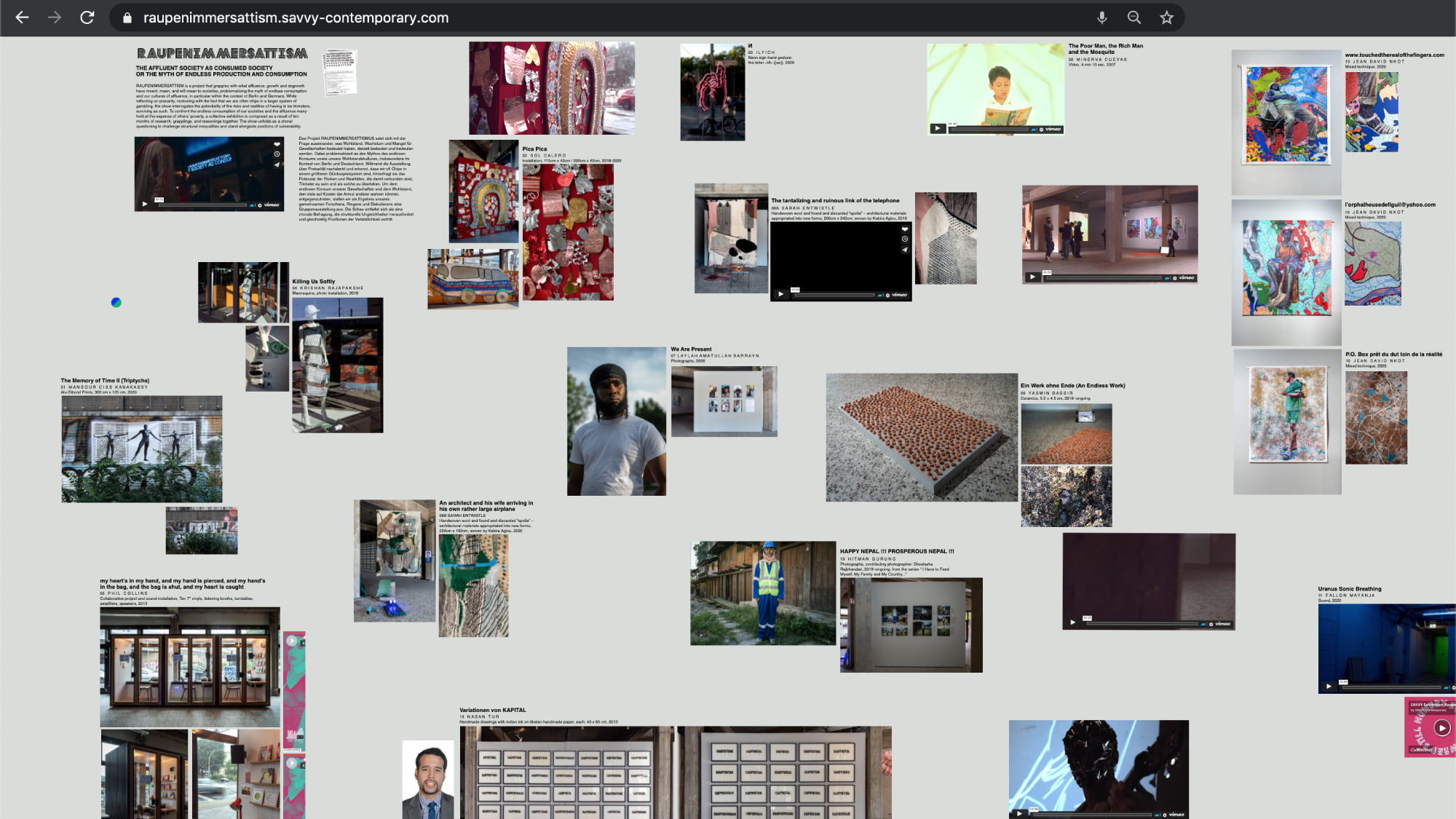Add black telephone video to Watch Later
The width and height of the screenshot is (1456, 819).
coord(905,240)
